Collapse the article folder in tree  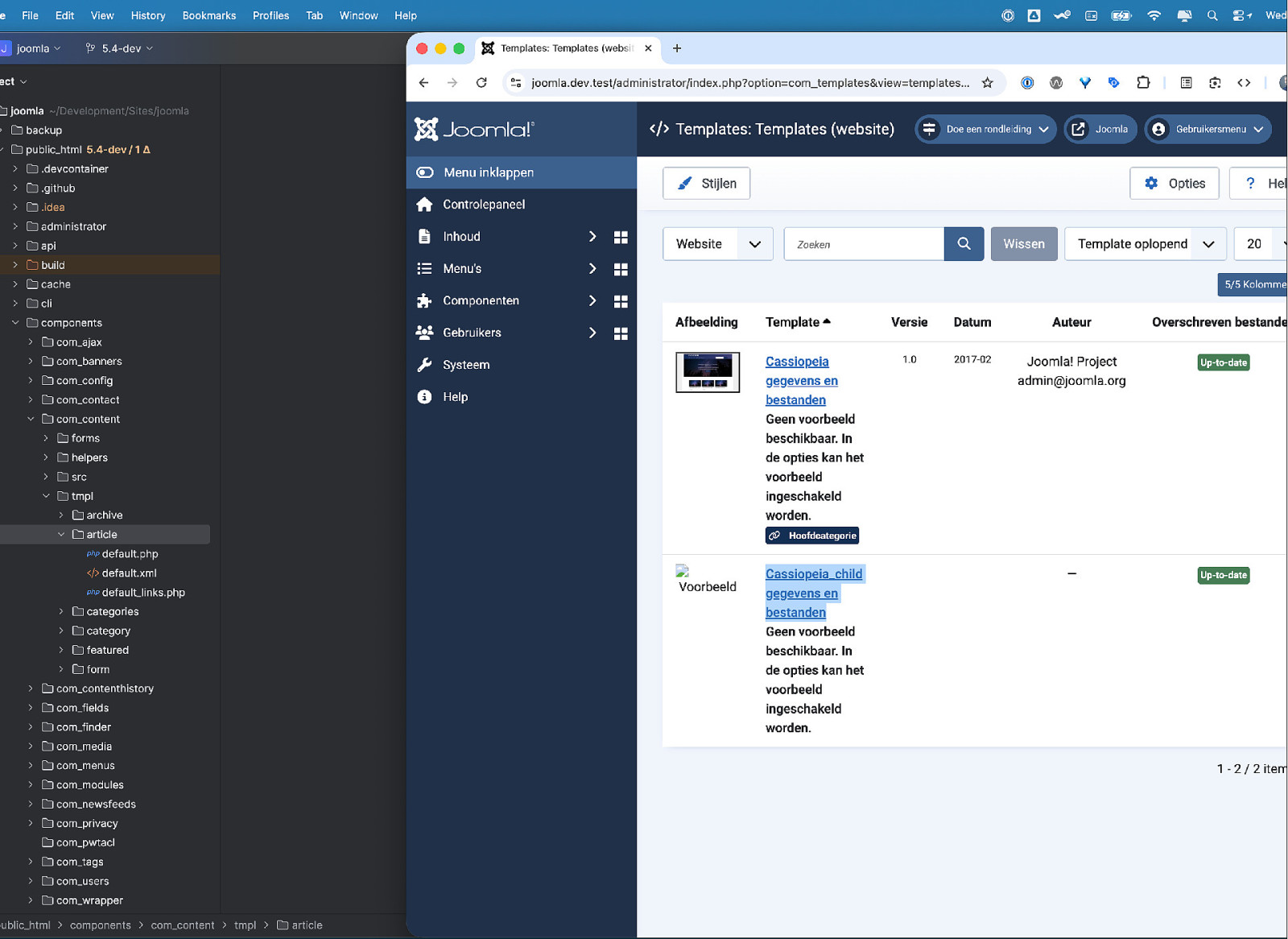pos(61,535)
